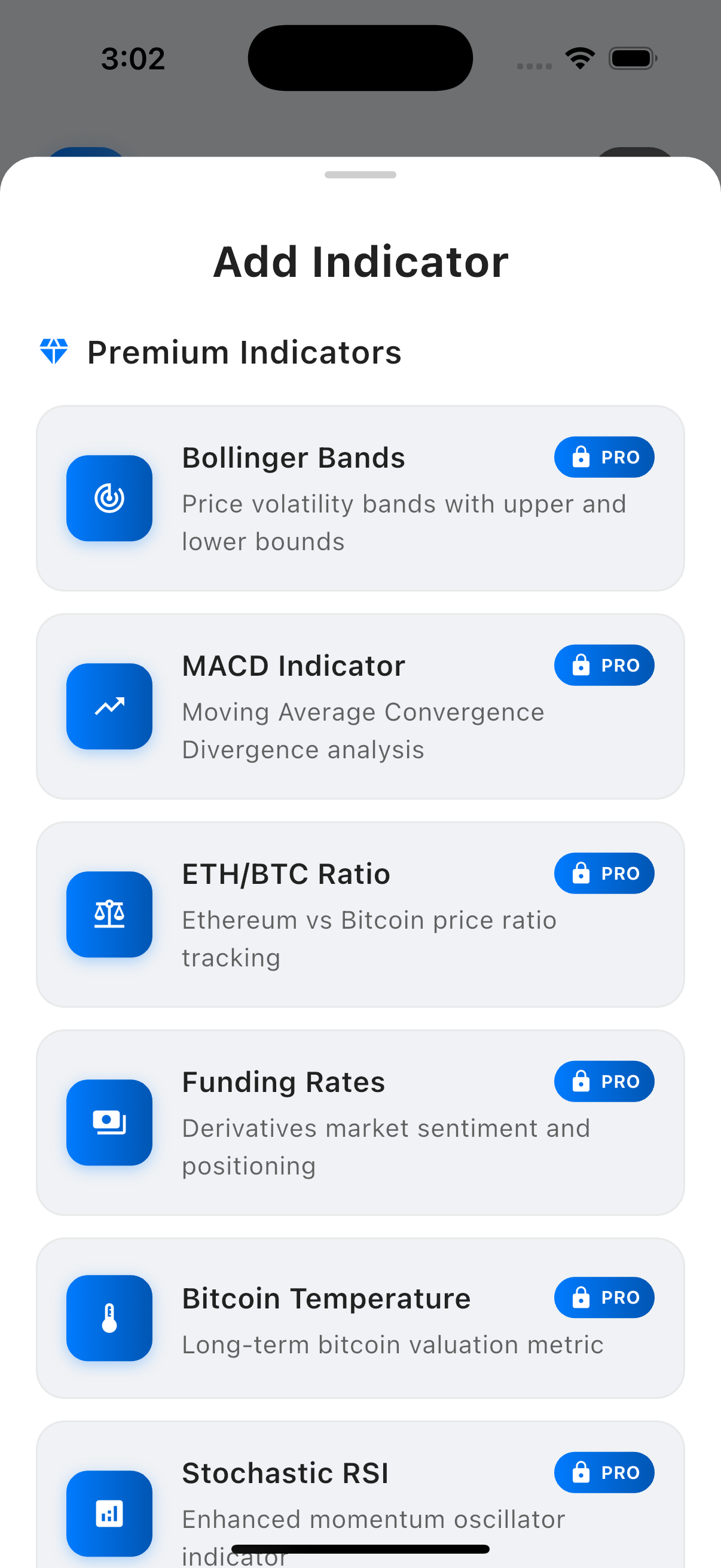Tap the Stochastic RSI bar chart icon

point(109,1513)
